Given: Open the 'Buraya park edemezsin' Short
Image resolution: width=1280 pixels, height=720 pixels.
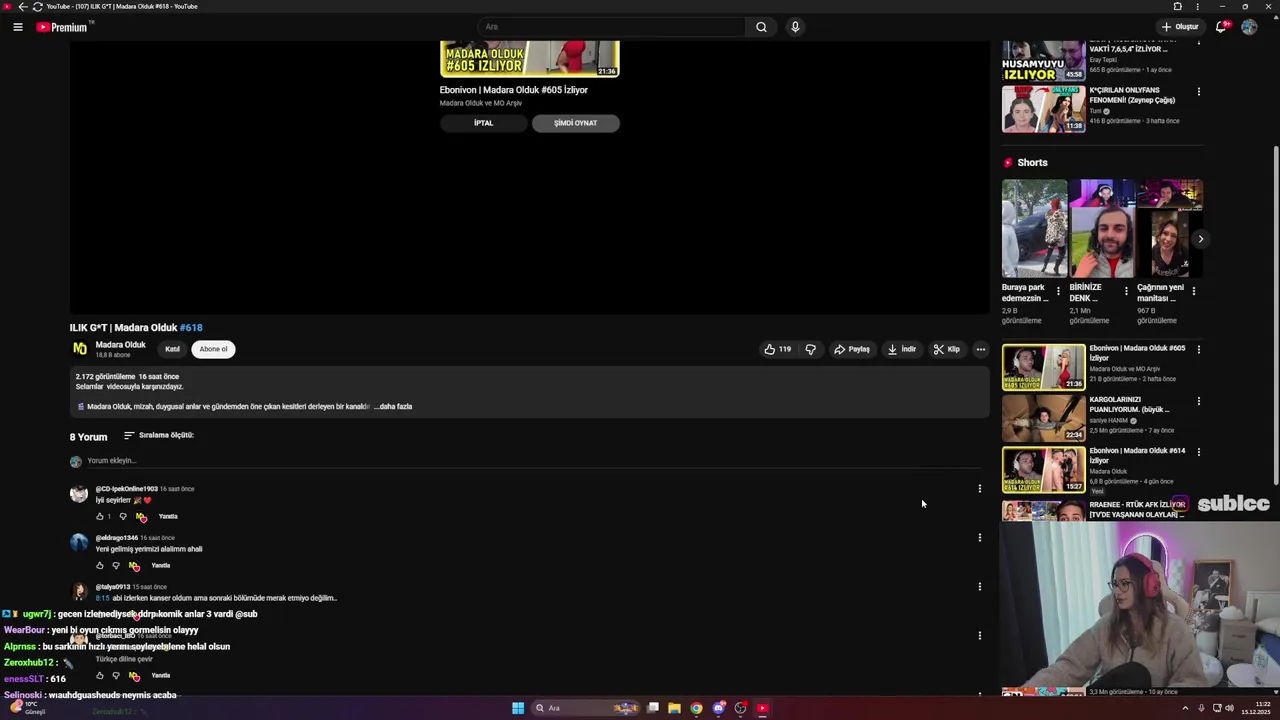Looking at the screenshot, I should point(1034,229).
